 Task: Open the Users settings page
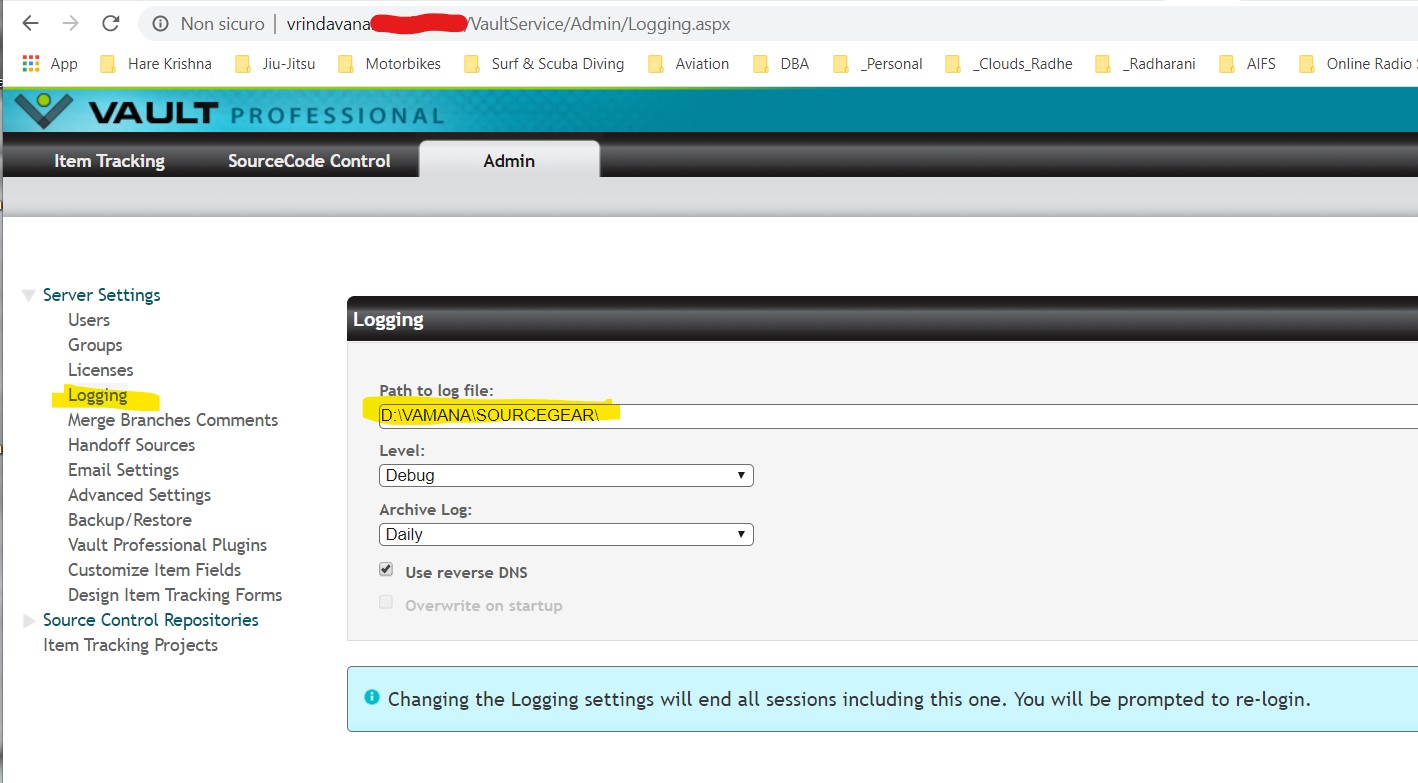click(x=89, y=320)
